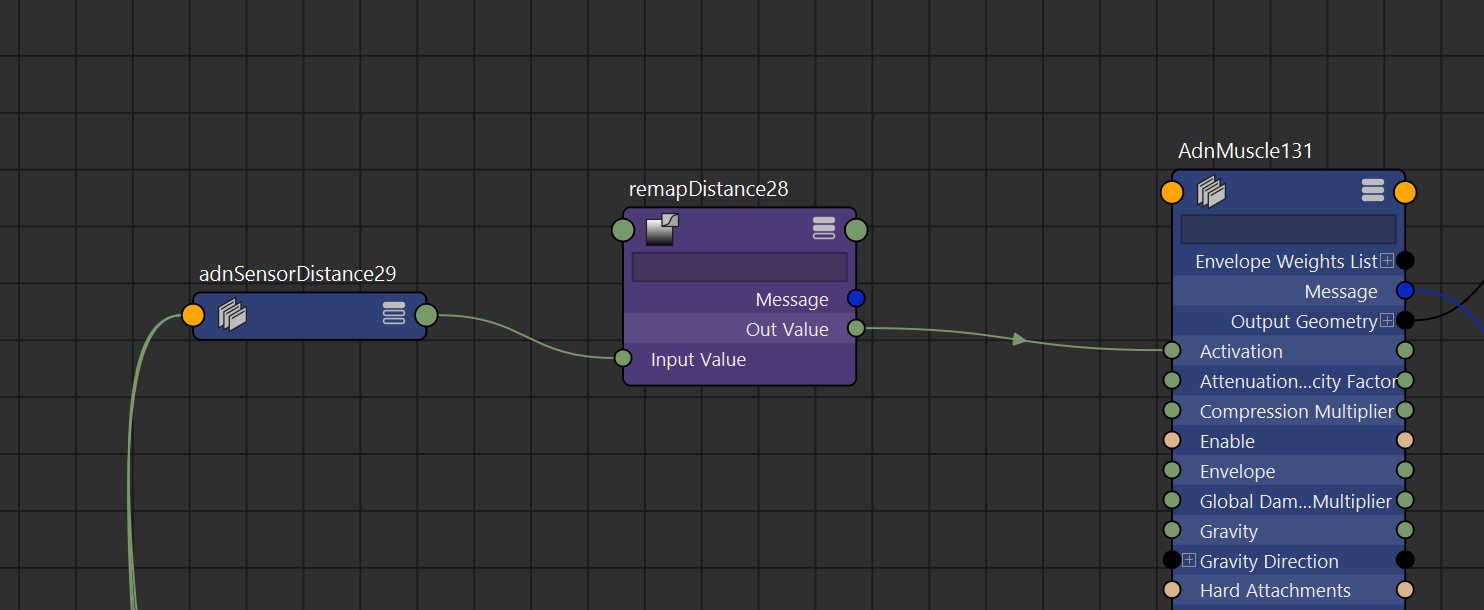Click the Gravity attribute input port
1484x610 pixels.
(x=1172, y=530)
